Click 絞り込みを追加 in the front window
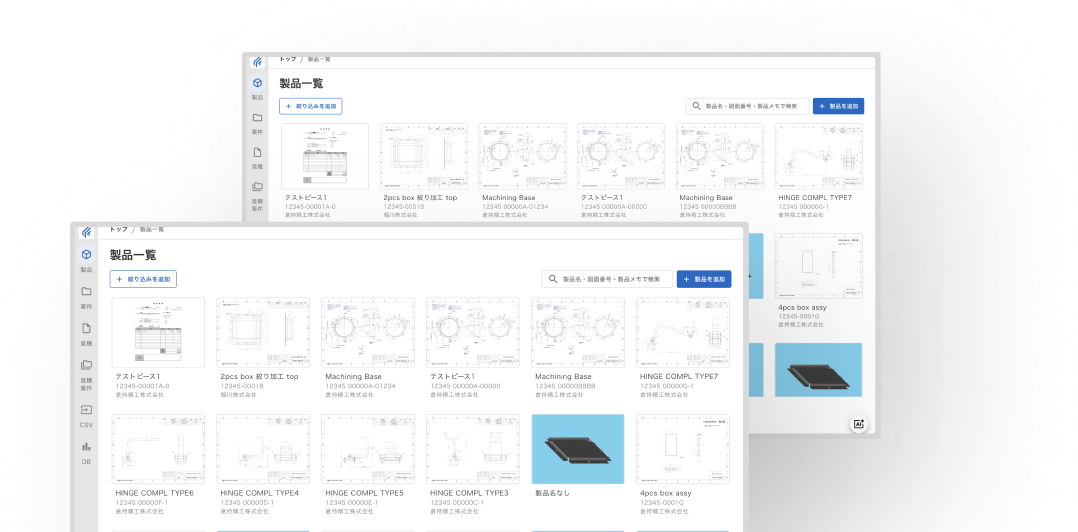Viewport: 1078px width, 532px height. point(143,279)
